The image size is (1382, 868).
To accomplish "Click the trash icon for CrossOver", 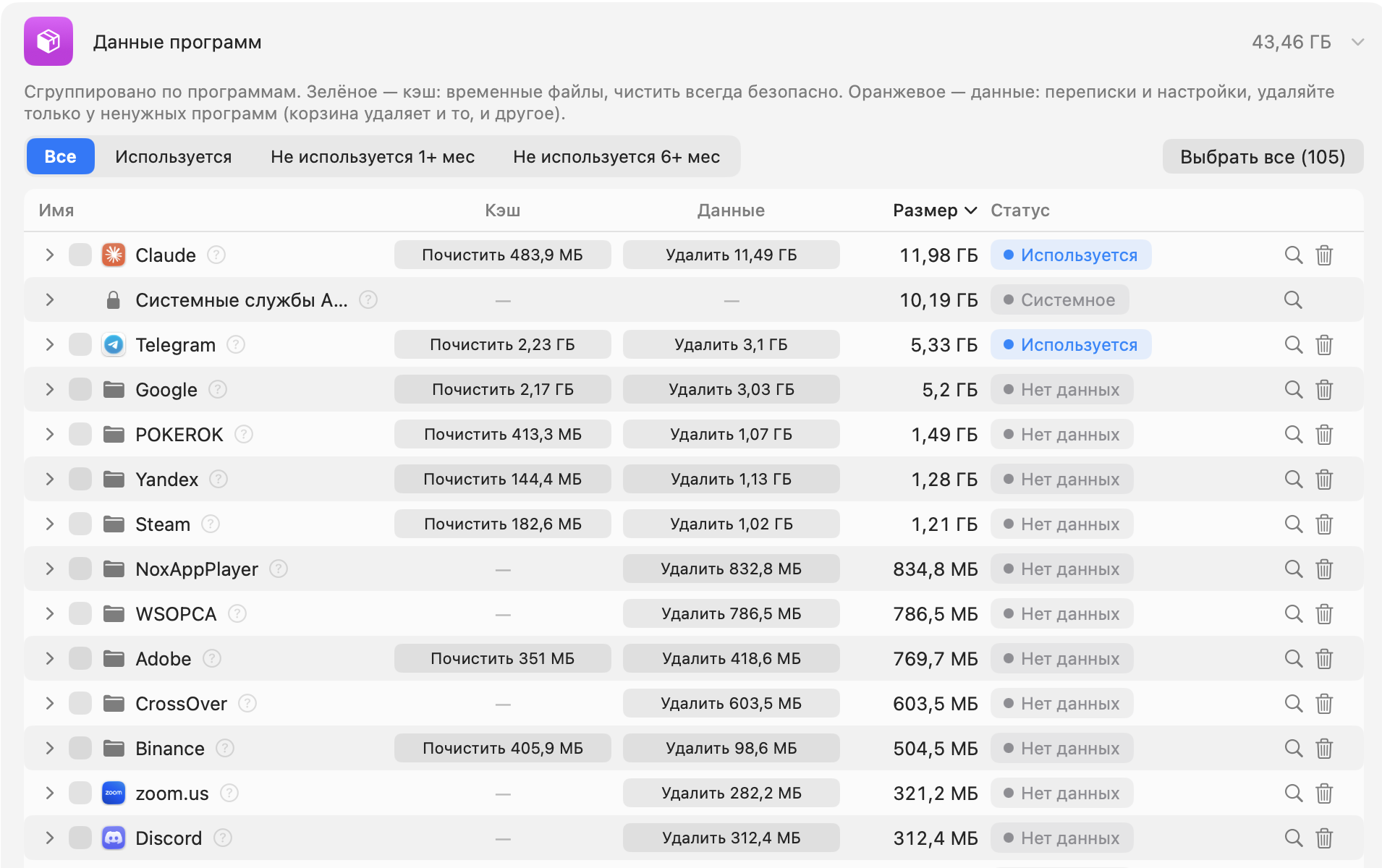I will (1324, 704).
